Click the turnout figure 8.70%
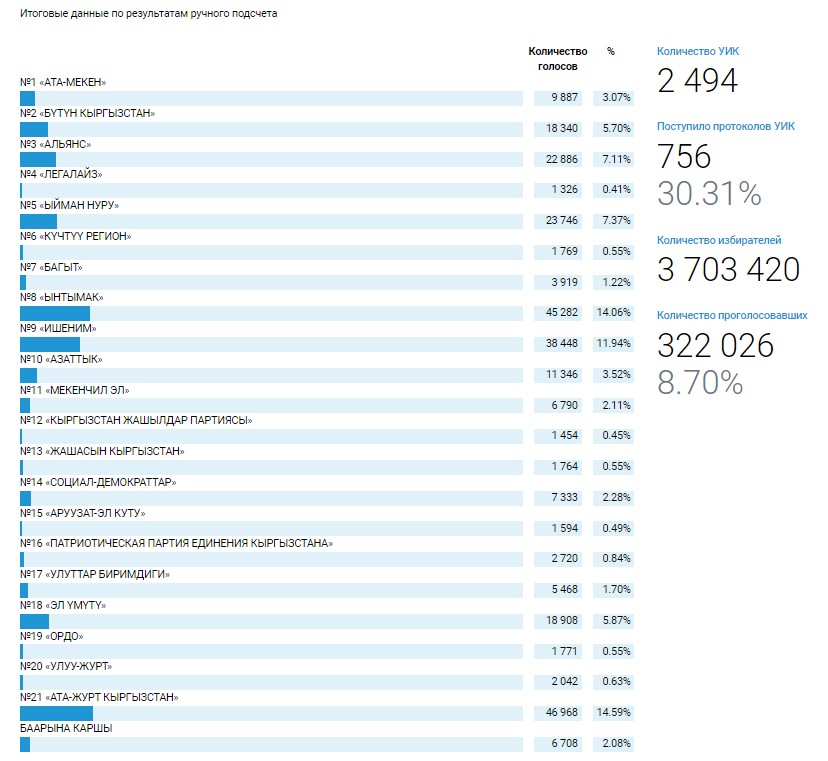This screenshot has height=761, width=828. [x=699, y=382]
